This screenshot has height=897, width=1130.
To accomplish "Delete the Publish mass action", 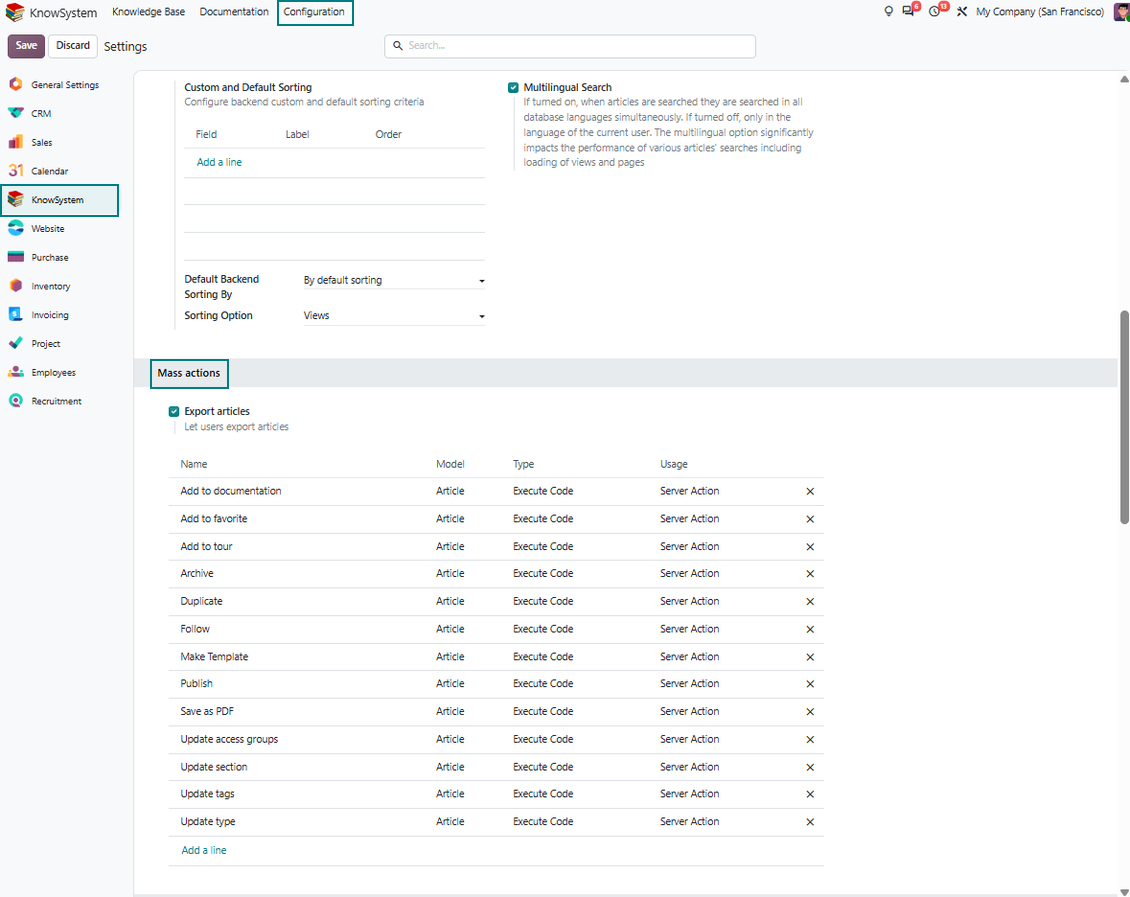I will [810, 684].
